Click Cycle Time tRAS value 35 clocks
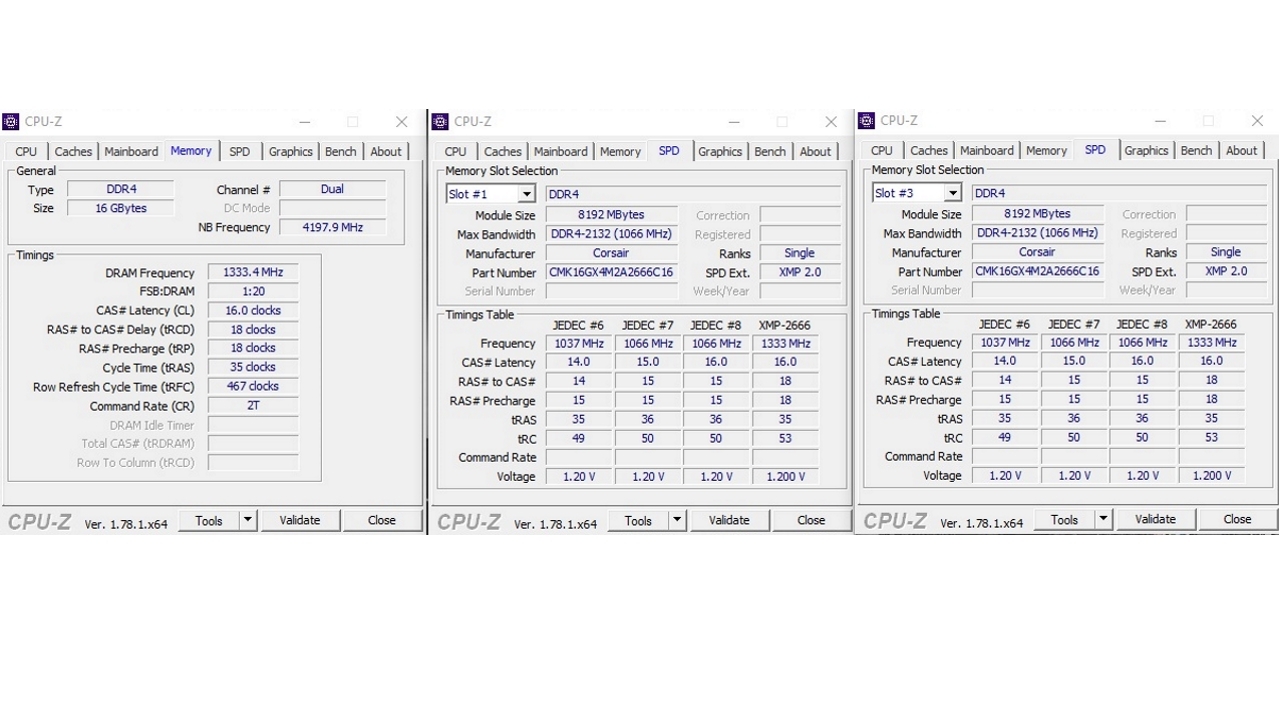 [x=253, y=367]
